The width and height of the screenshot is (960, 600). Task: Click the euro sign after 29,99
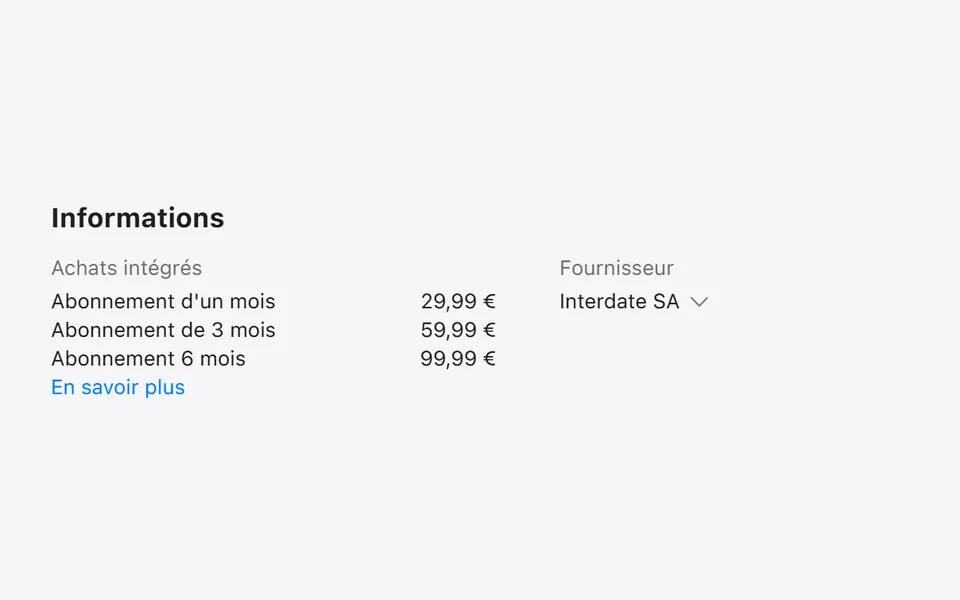pos(489,301)
